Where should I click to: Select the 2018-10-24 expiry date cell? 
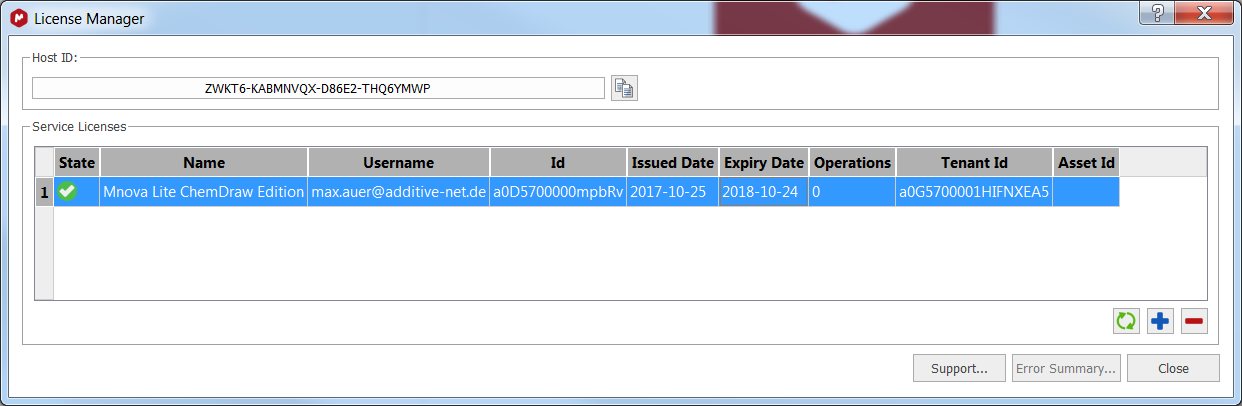(x=764, y=192)
